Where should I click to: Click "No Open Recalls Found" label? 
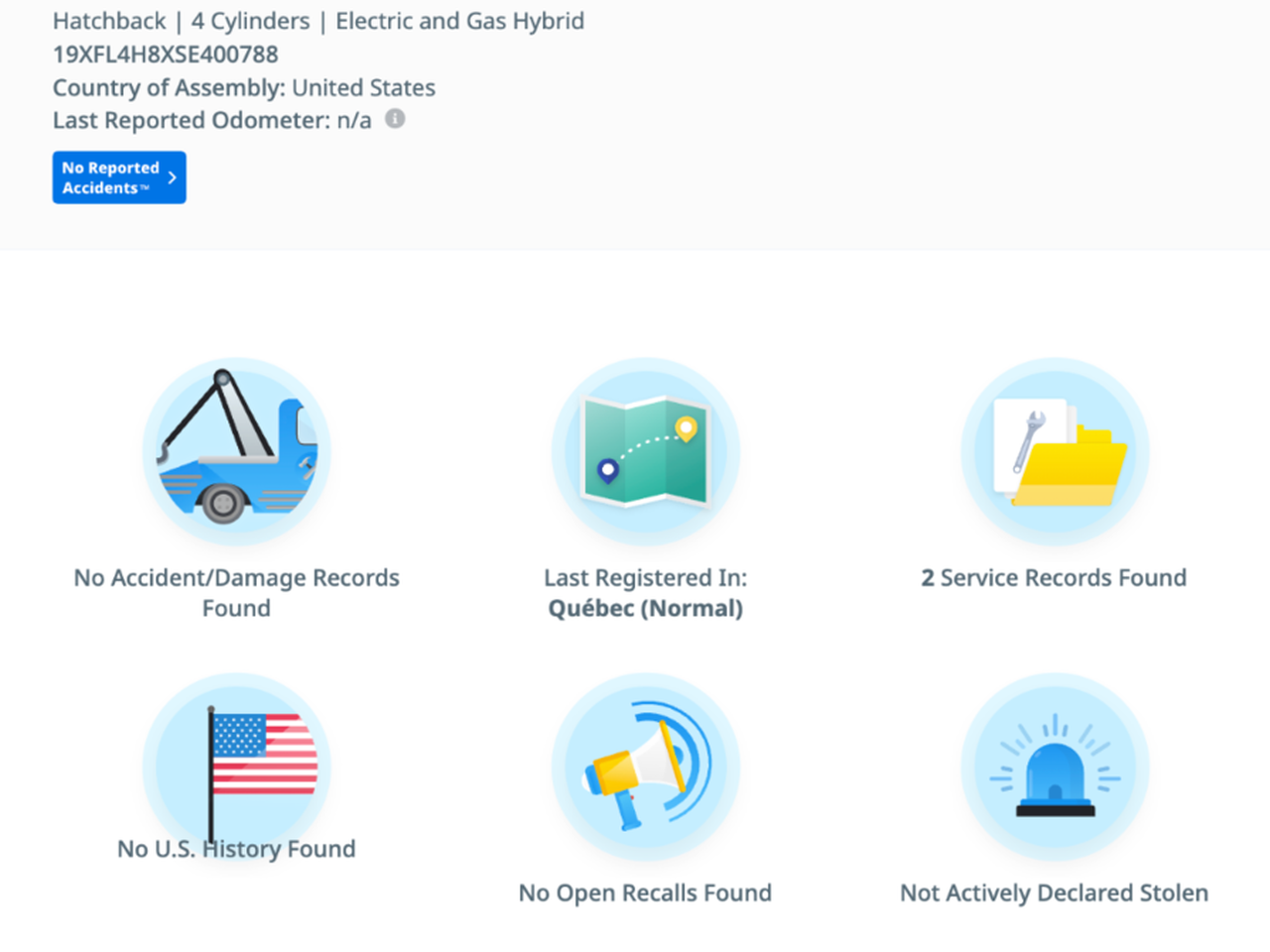pos(645,892)
